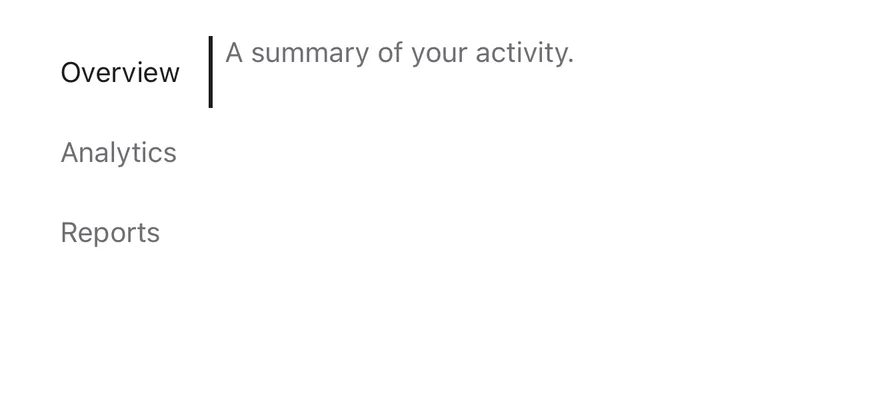This screenshot has width=880, height=400.
Task: Click the black active-tab indicator bar
Action: pos(210,72)
